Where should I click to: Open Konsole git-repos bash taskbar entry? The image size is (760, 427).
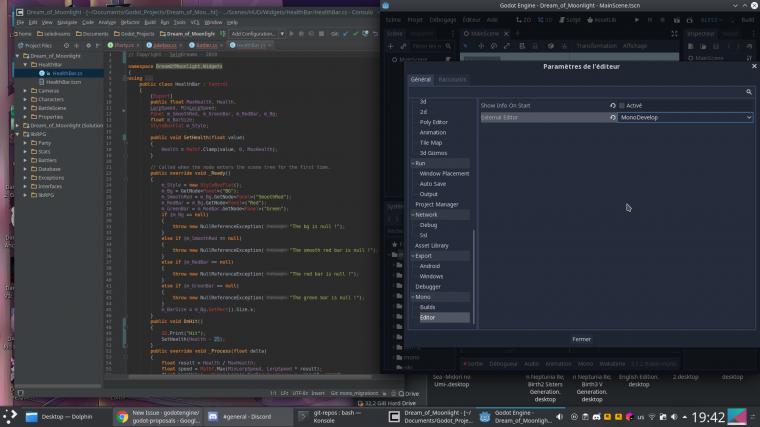tap(339, 417)
